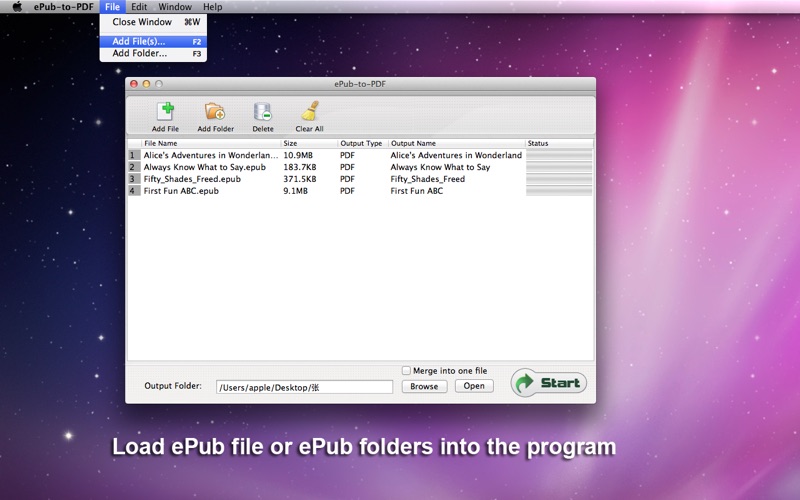Screen dimensions: 800x500
Task: Click the Add File toolbar icon
Action: 165,112
